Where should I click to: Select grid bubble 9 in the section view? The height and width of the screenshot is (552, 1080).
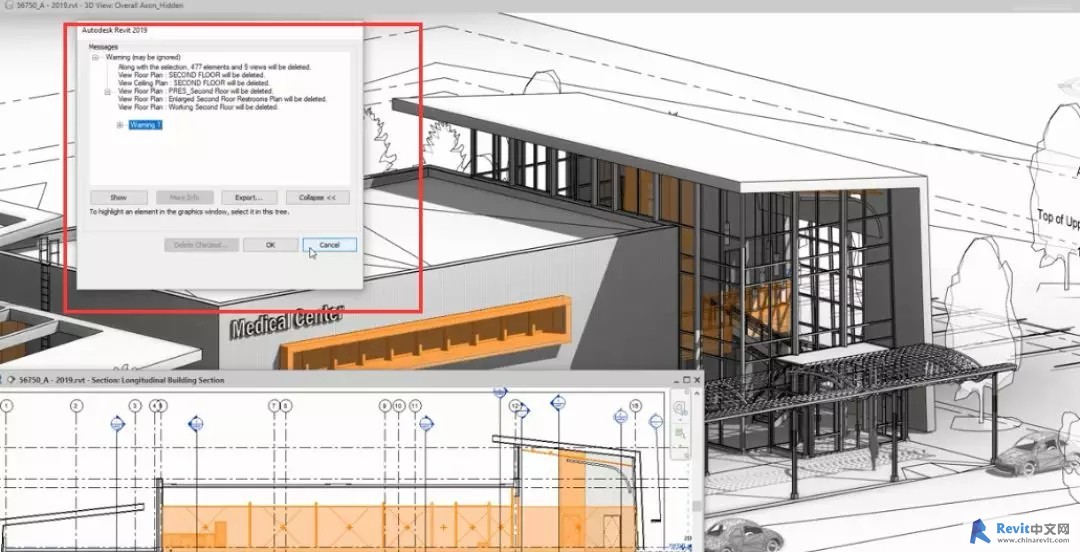385,406
